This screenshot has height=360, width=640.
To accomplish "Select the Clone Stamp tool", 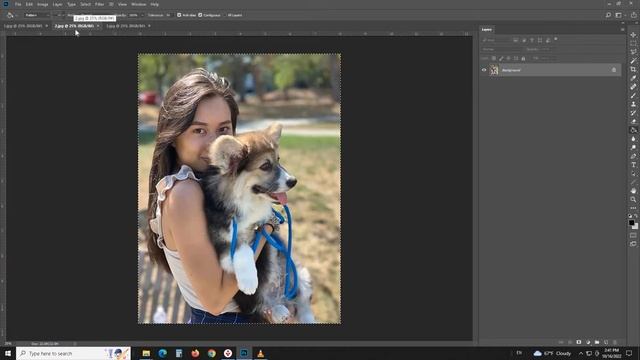I will 633,104.
